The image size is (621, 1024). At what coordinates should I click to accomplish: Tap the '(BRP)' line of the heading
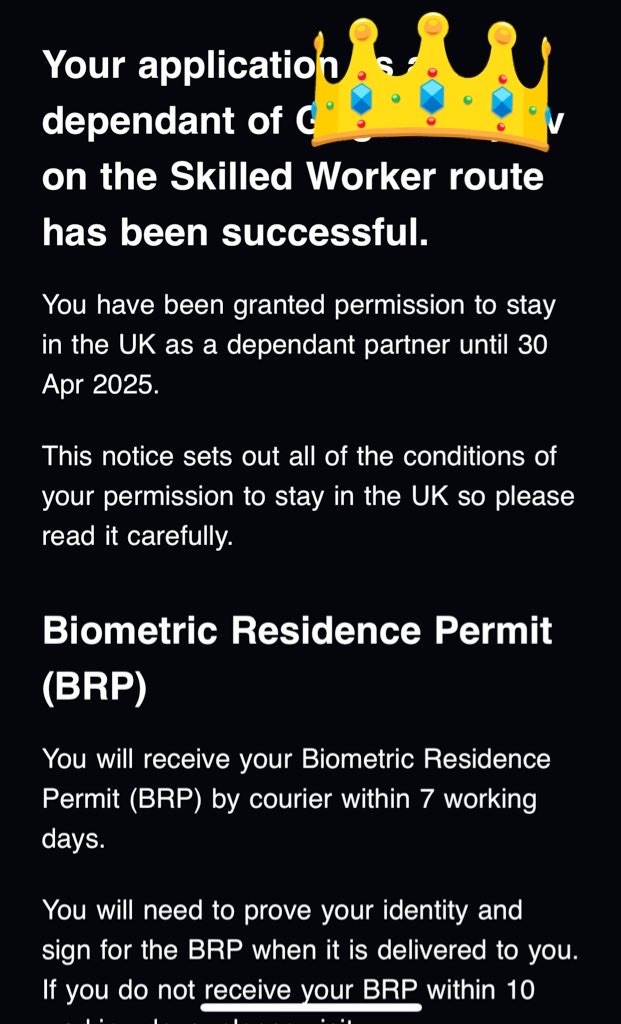coord(95,686)
